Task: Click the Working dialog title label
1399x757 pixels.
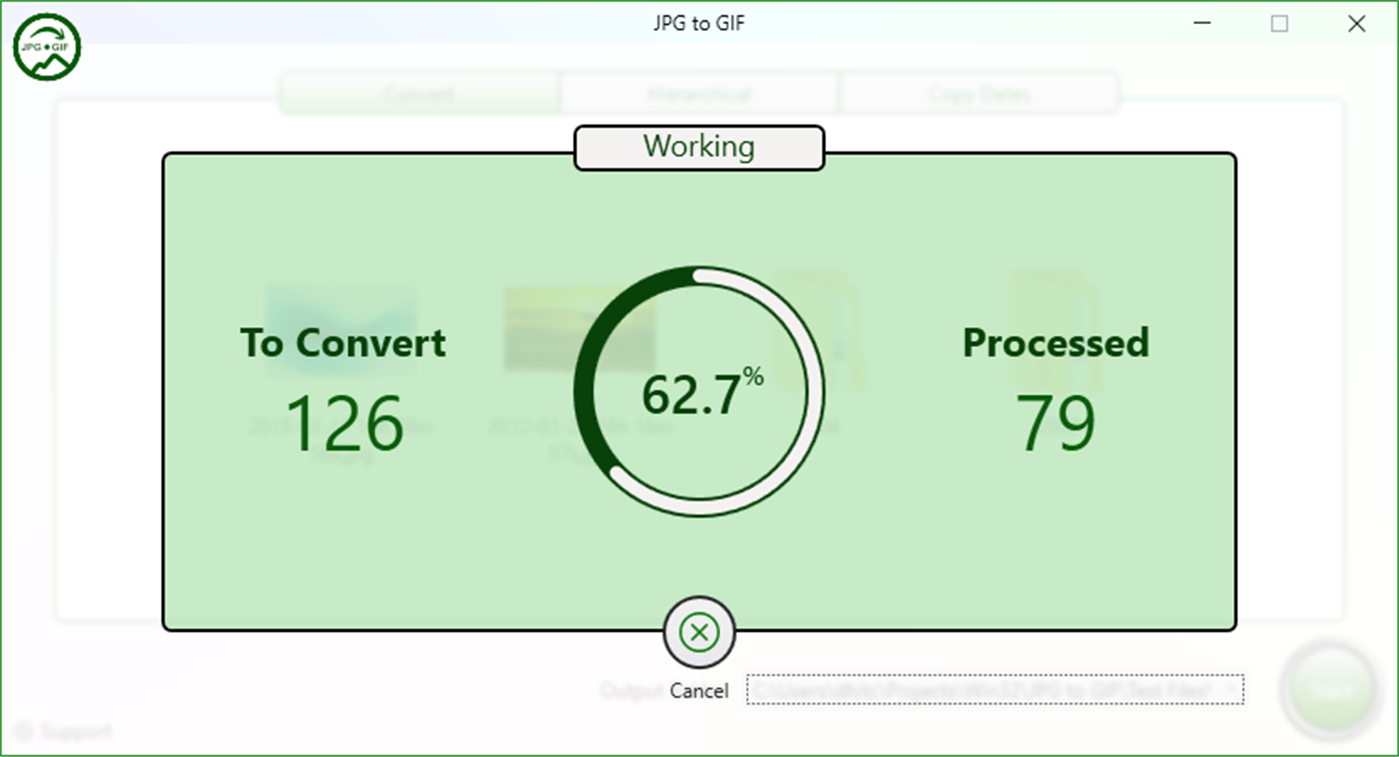Action: point(699,147)
